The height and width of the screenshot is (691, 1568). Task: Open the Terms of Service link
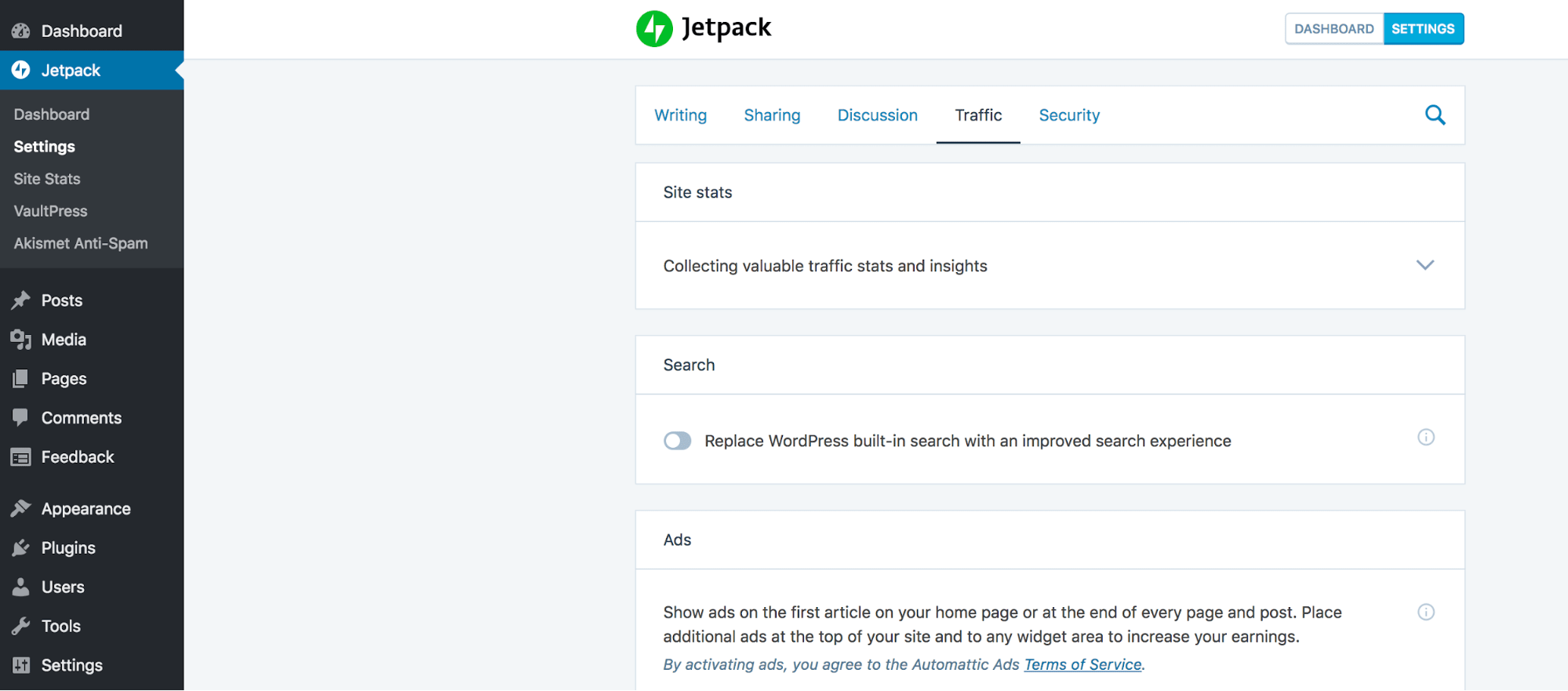1082,664
